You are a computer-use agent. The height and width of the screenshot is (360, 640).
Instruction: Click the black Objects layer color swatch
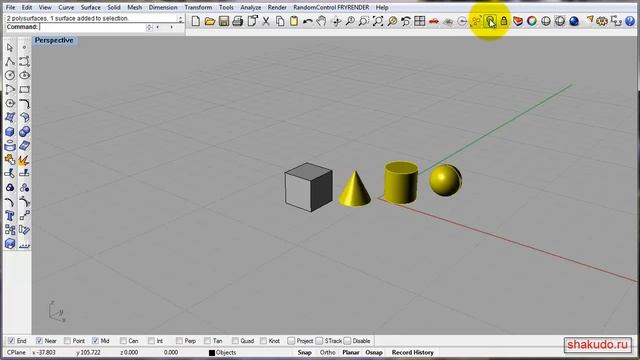coord(212,353)
